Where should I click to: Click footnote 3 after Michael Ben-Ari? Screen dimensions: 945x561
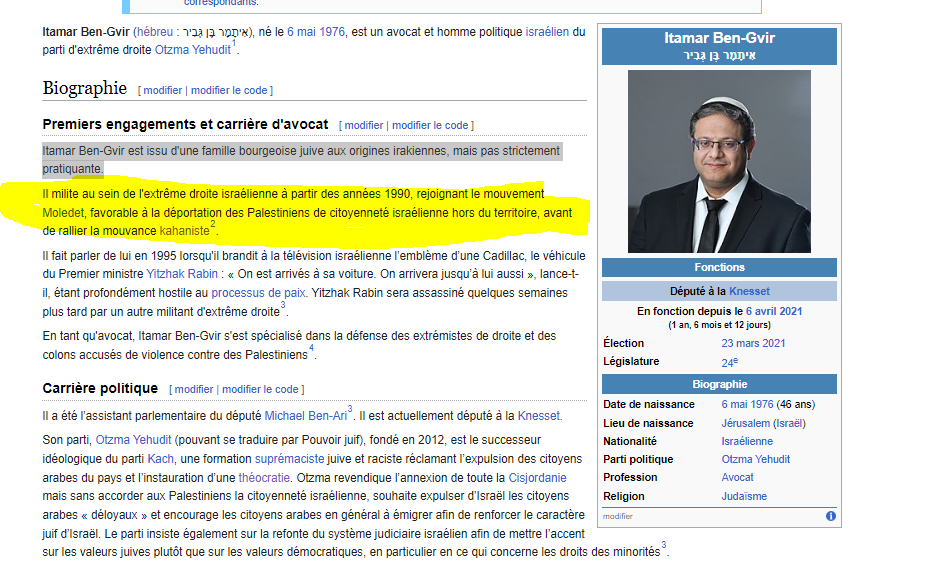pyautogui.click(x=350, y=409)
